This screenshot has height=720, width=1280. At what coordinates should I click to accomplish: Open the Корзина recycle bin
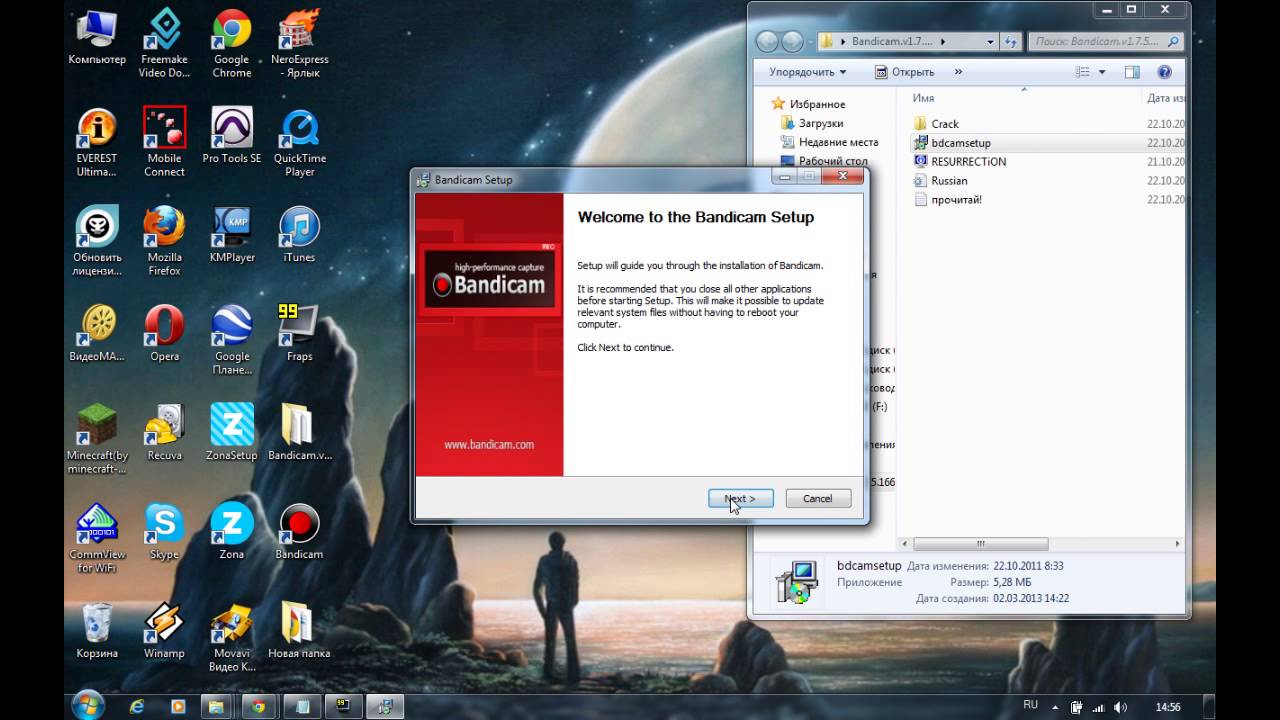click(x=97, y=631)
